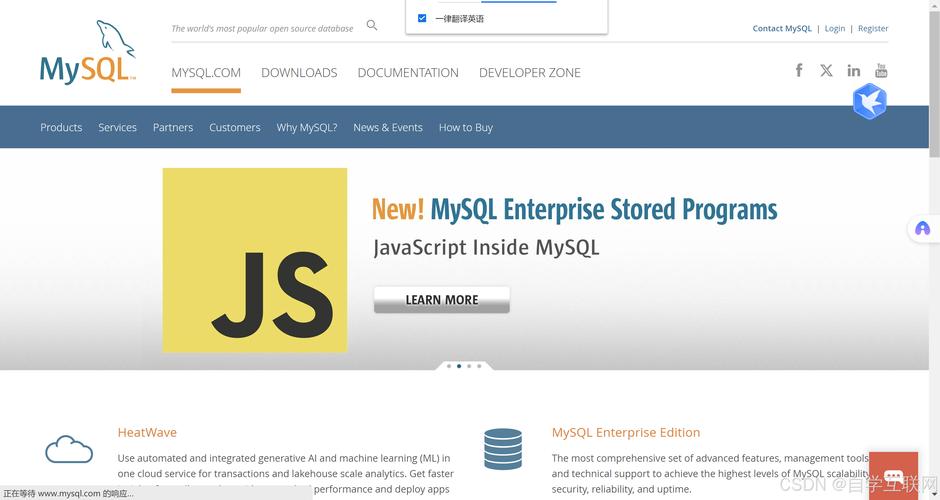Open the MySQL Enterprise Edition heading link
Screen dimensions: 940x500
click(x=626, y=432)
